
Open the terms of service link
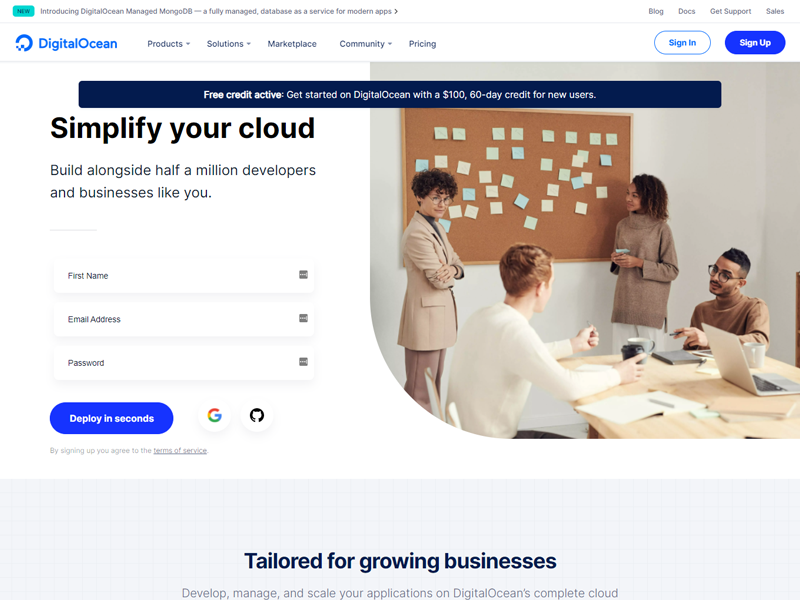tap(180, 451)
